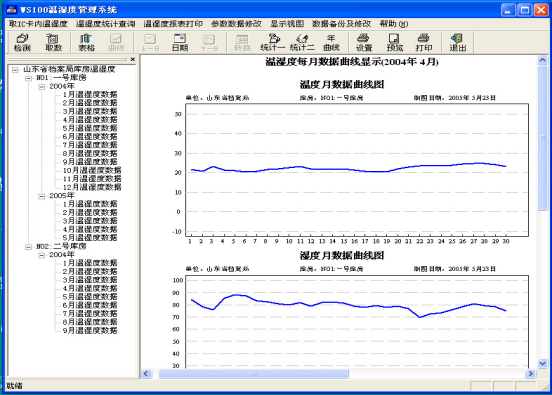
Task: Select the 日期 date icon
Action: [180, 43]
